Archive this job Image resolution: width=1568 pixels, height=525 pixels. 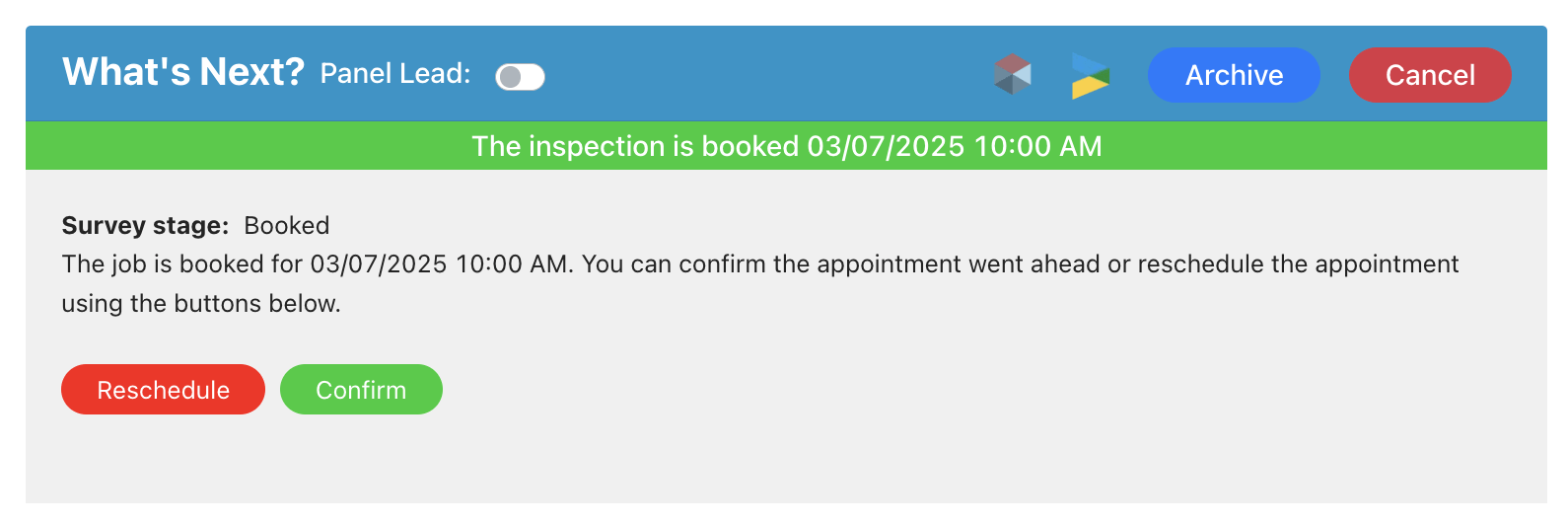pos(1234,75)
